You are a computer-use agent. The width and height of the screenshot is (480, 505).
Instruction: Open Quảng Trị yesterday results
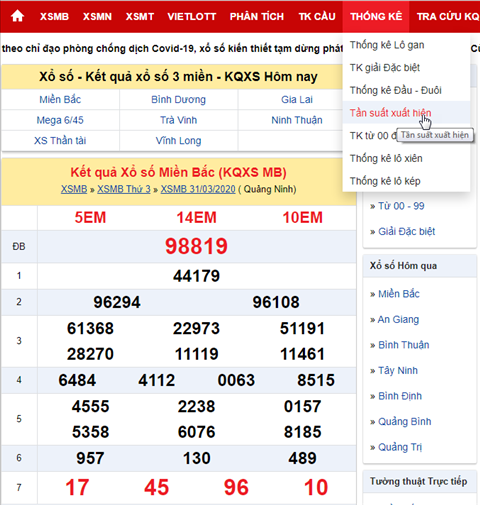pos(400,447)
